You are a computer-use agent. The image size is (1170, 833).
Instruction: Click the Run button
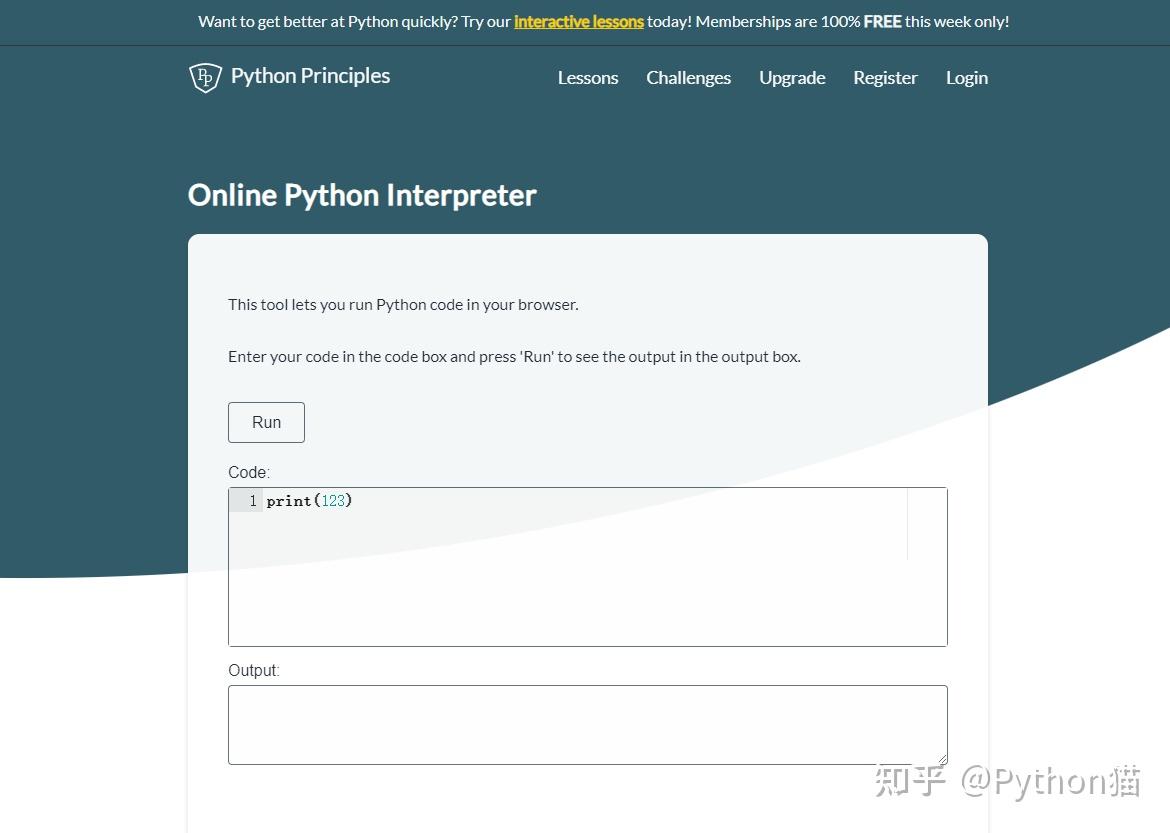click(x=266, y=422)
